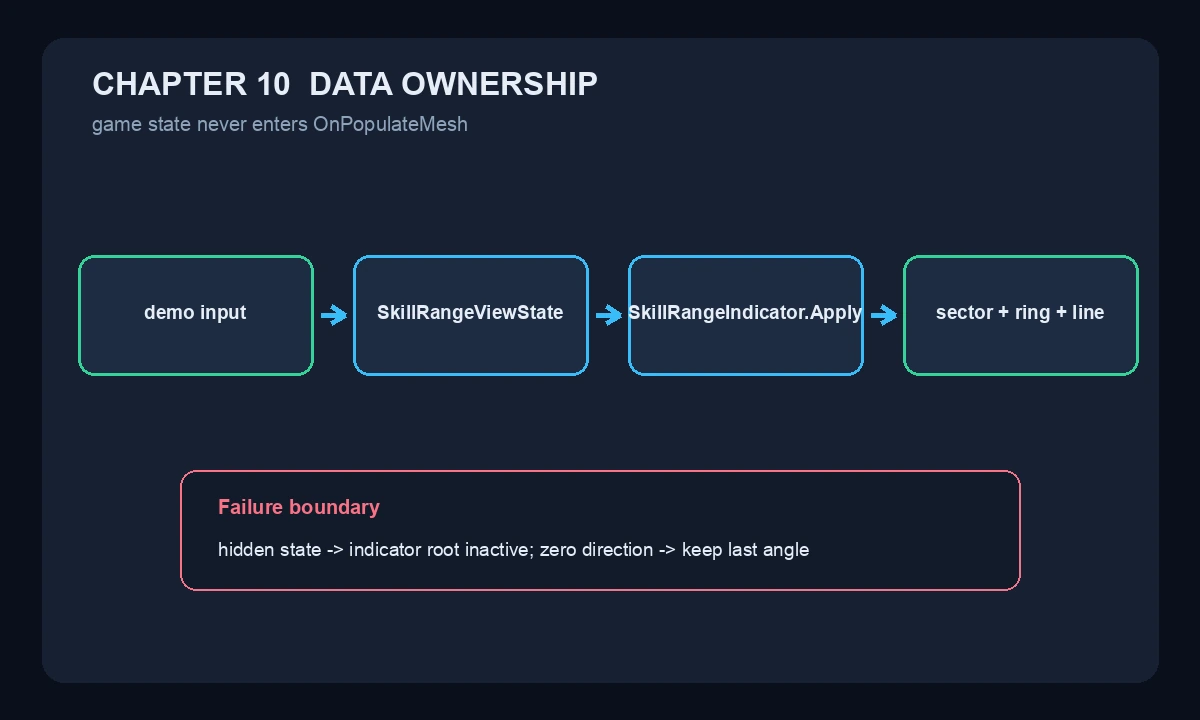Viewport: 1200px width, 720px height.
Task: Select the sector + ring + line box
Action: (1021, 316)
